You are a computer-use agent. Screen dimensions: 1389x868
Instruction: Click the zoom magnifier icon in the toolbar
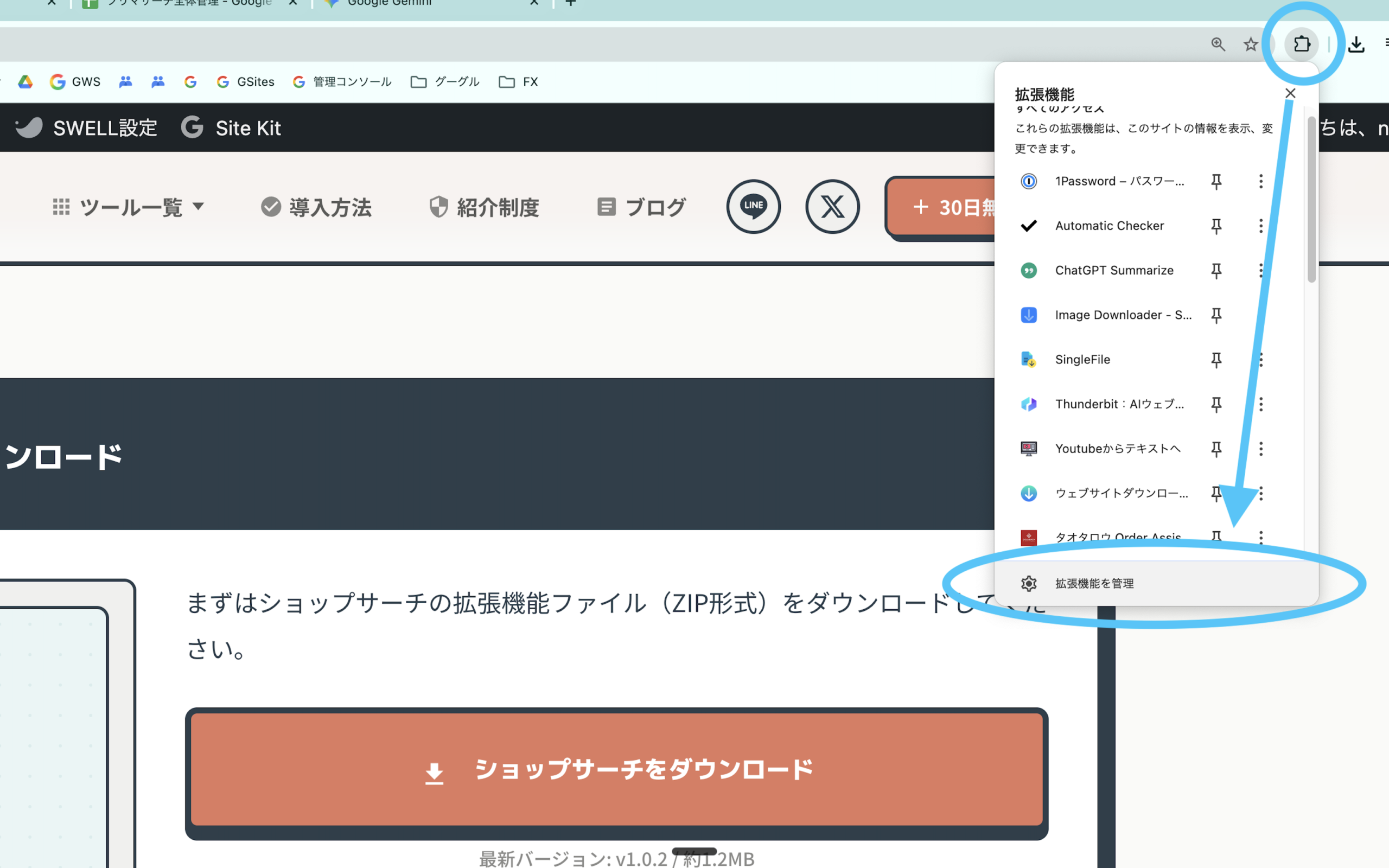1218,44
